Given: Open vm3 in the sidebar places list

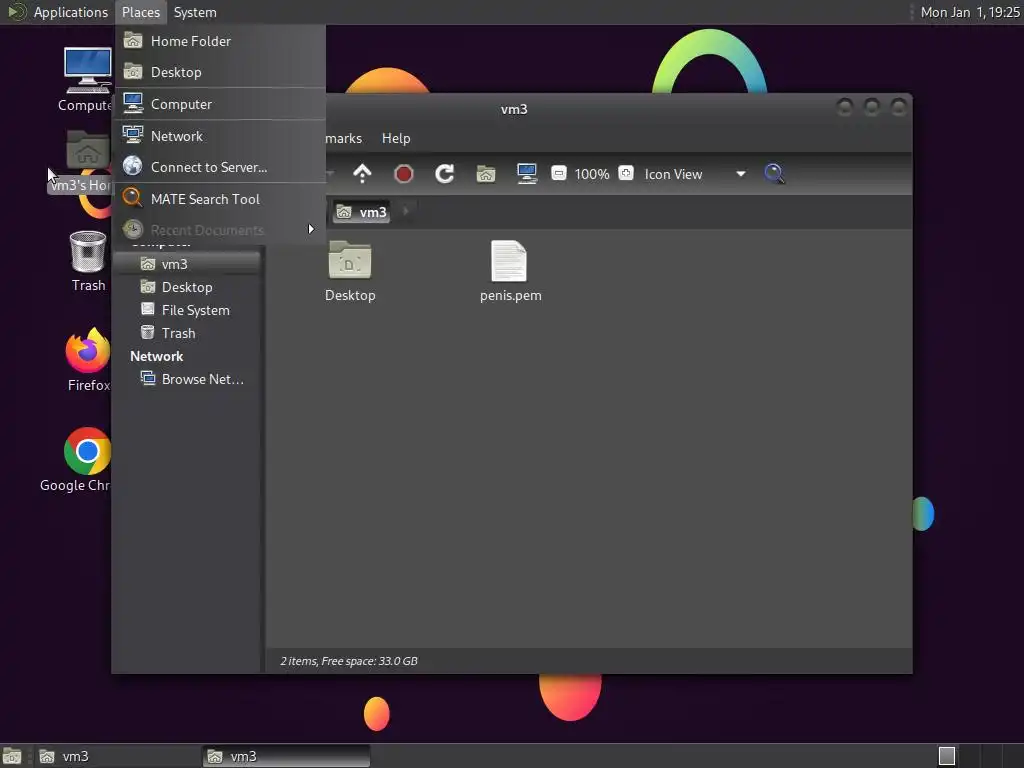Looking at the screenshot, I should tap(187, 264).
